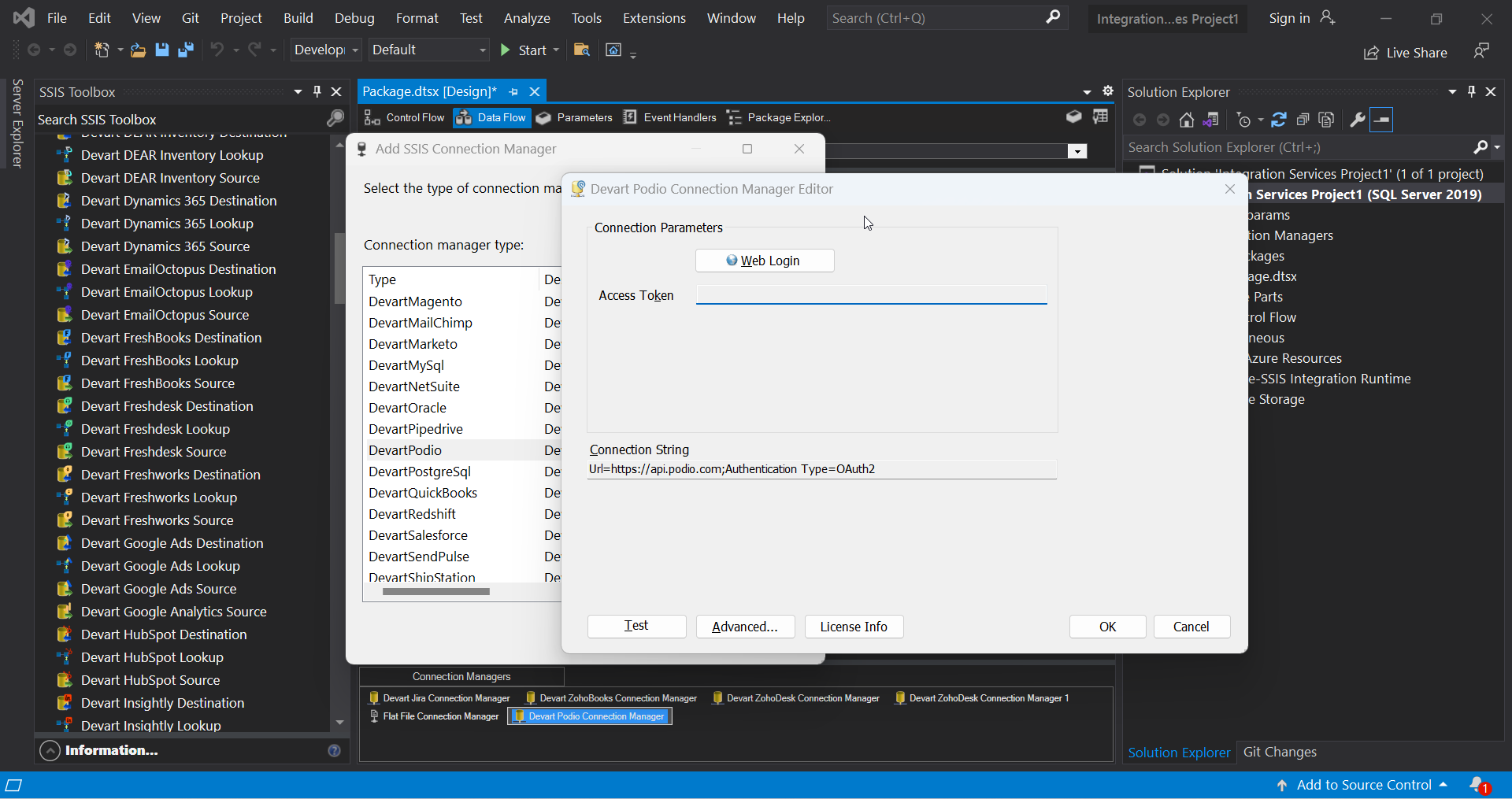The height and width of the screenshot is (799, 1512).
Task: Select DevartSalesforce in the connection type list
Action: pos(419,535)
